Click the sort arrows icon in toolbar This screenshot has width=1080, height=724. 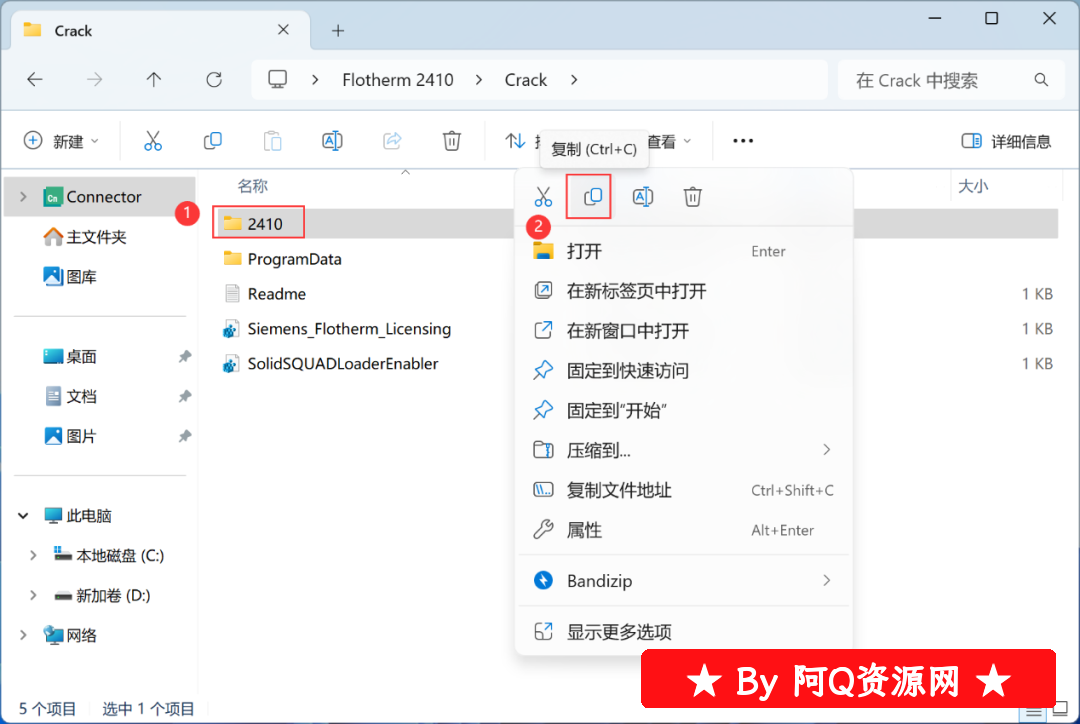515,141
